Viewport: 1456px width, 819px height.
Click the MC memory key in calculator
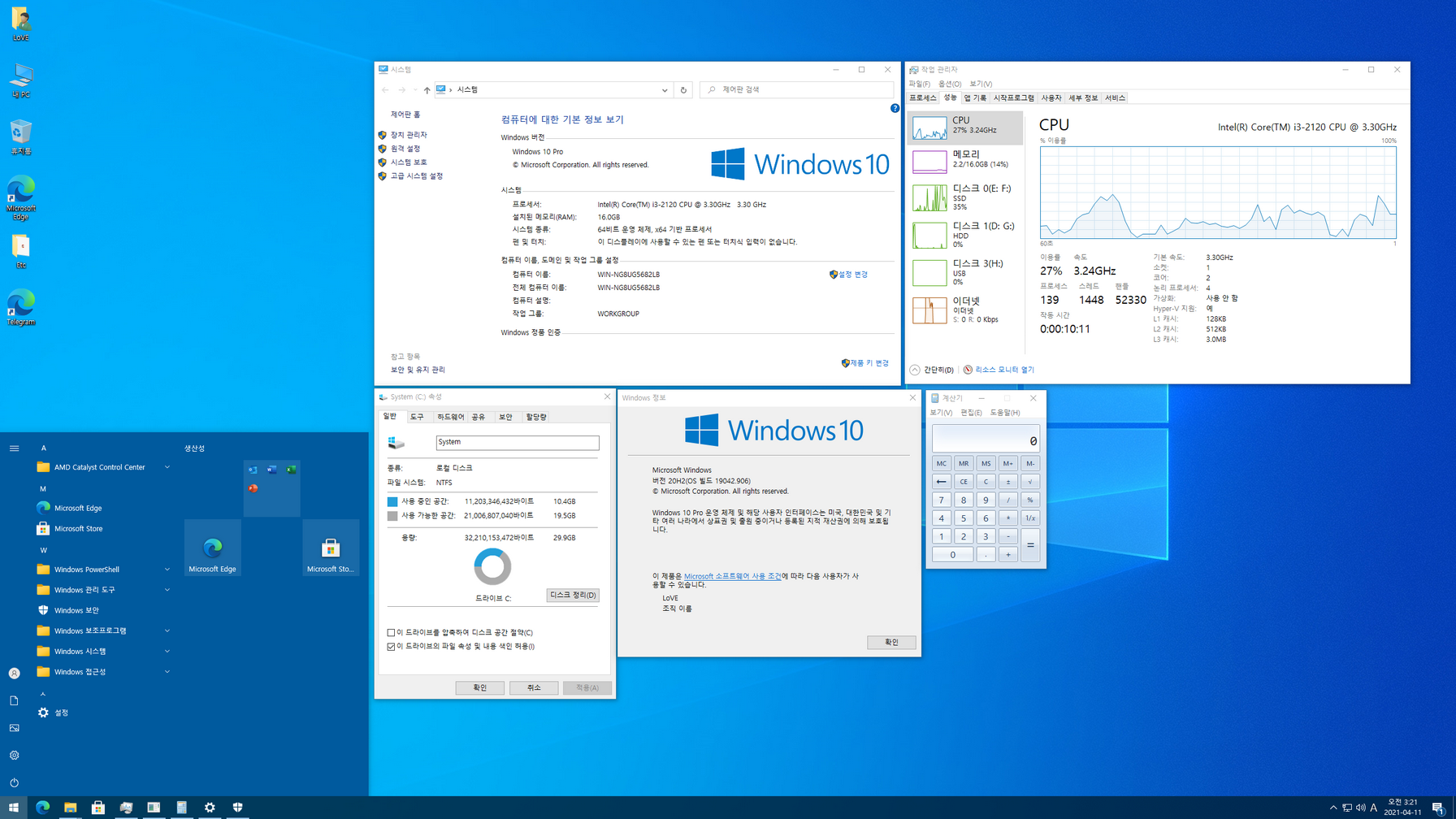tap(941, 463)
